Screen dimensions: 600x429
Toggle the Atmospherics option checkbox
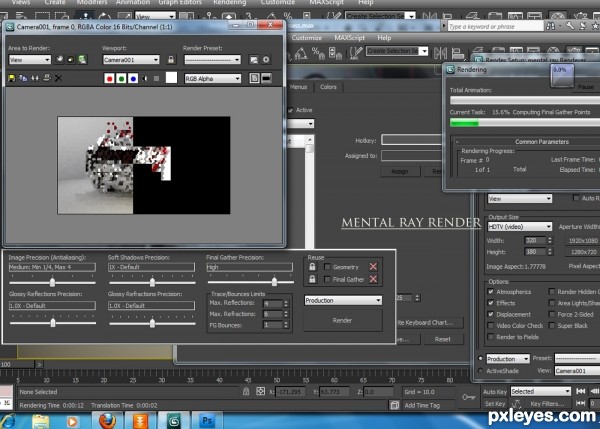pyautogui.click(x=491, y=292)
